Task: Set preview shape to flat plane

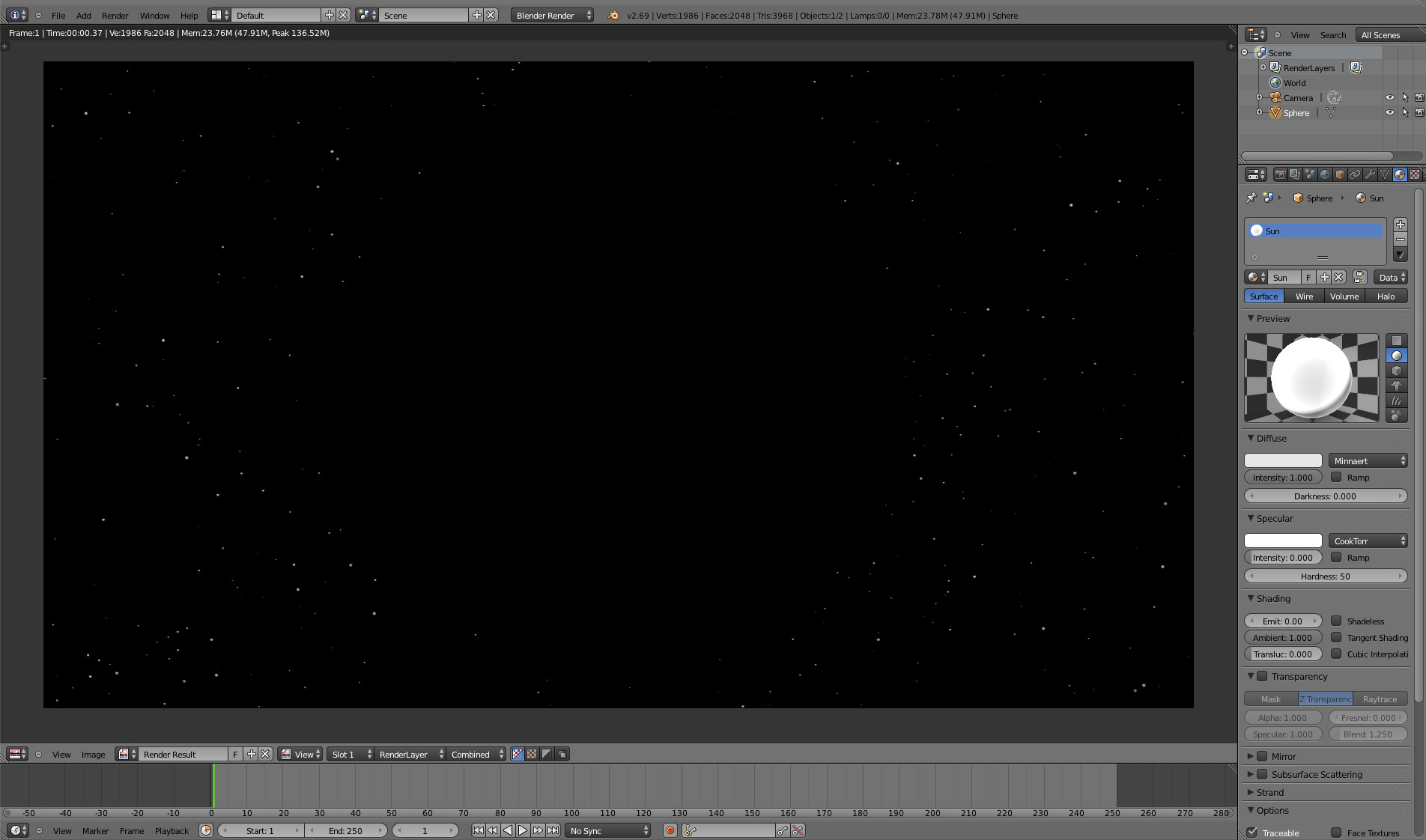Action: [1397, 341]
